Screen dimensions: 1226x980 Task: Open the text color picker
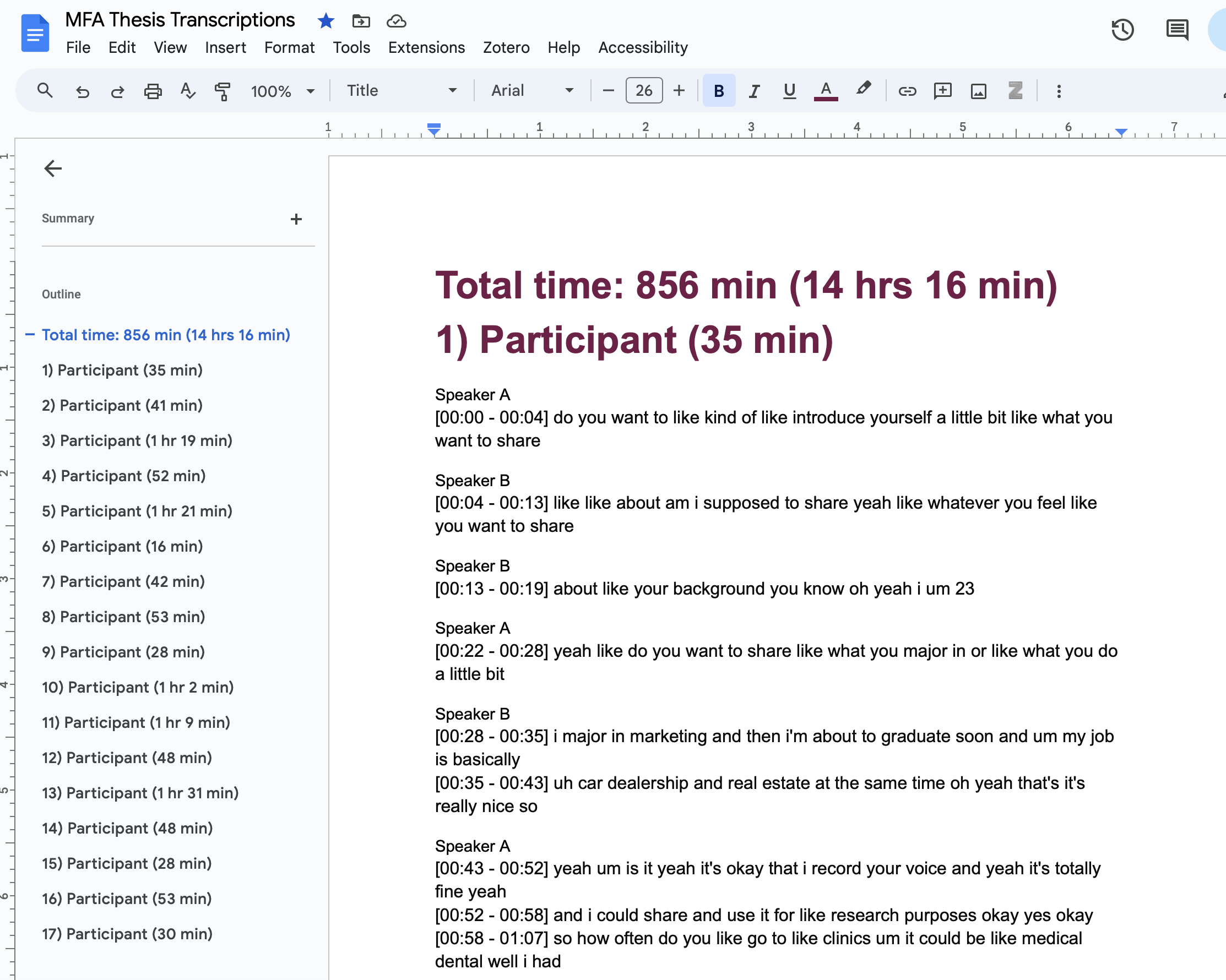tap(826, 91)
